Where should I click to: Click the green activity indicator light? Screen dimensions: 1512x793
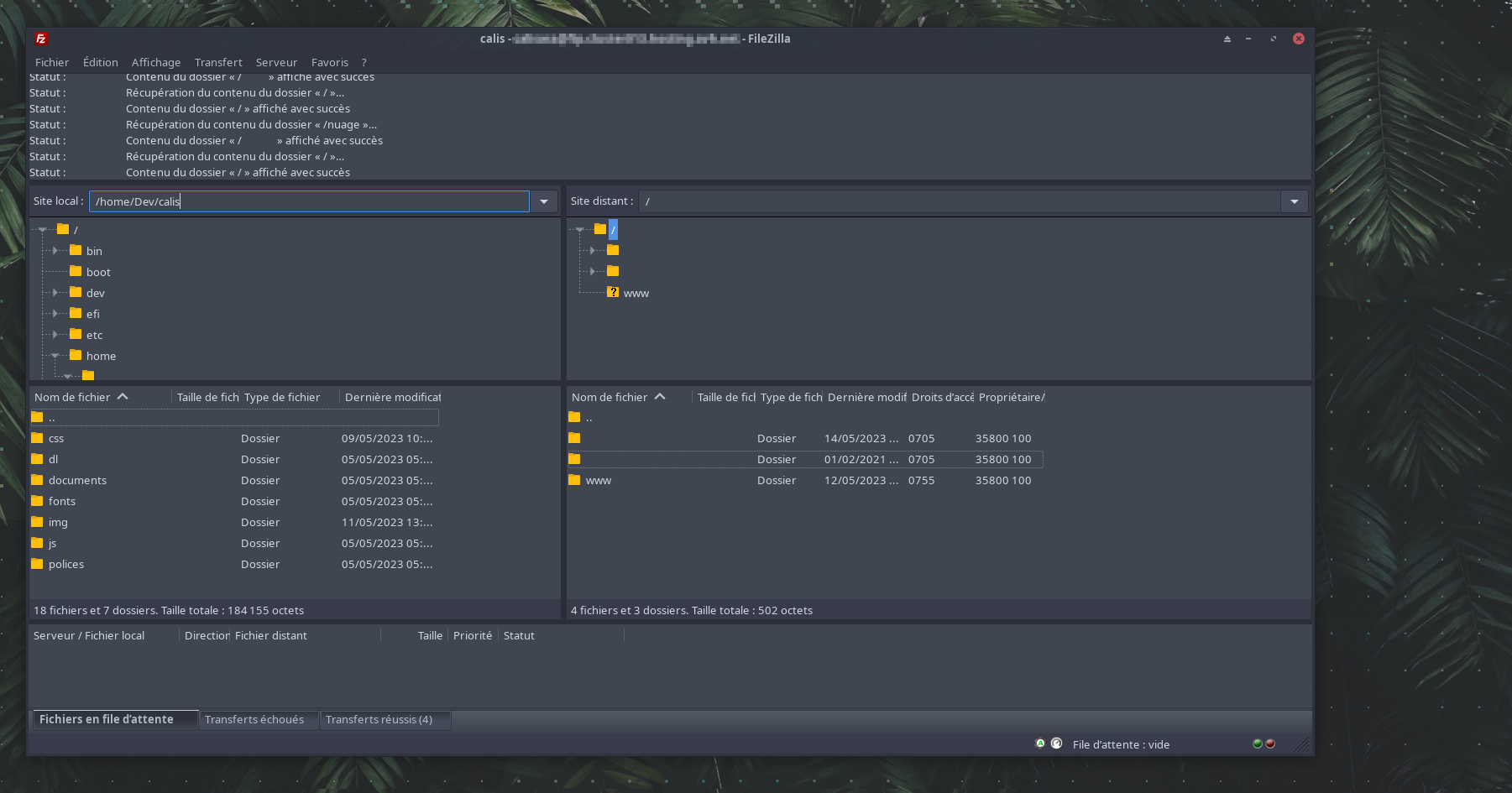[x=1257, y=743]
